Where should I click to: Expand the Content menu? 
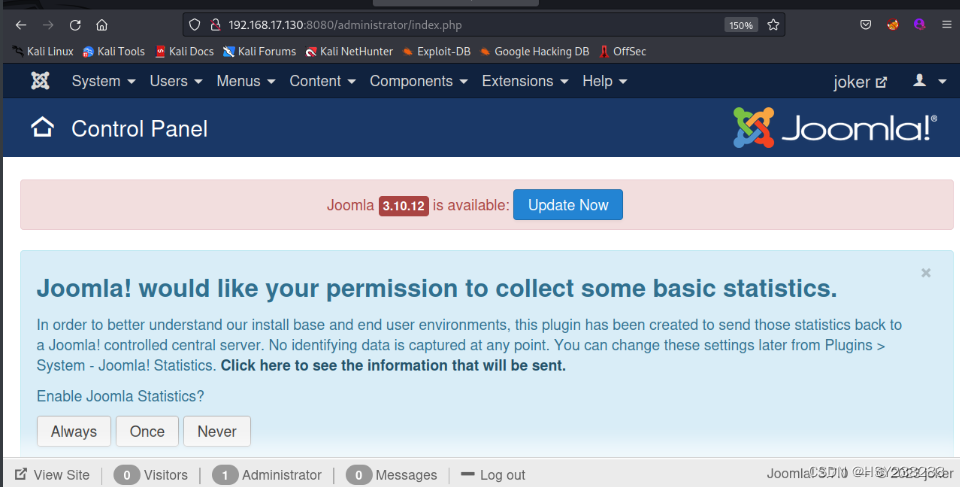tap(322, 81)
